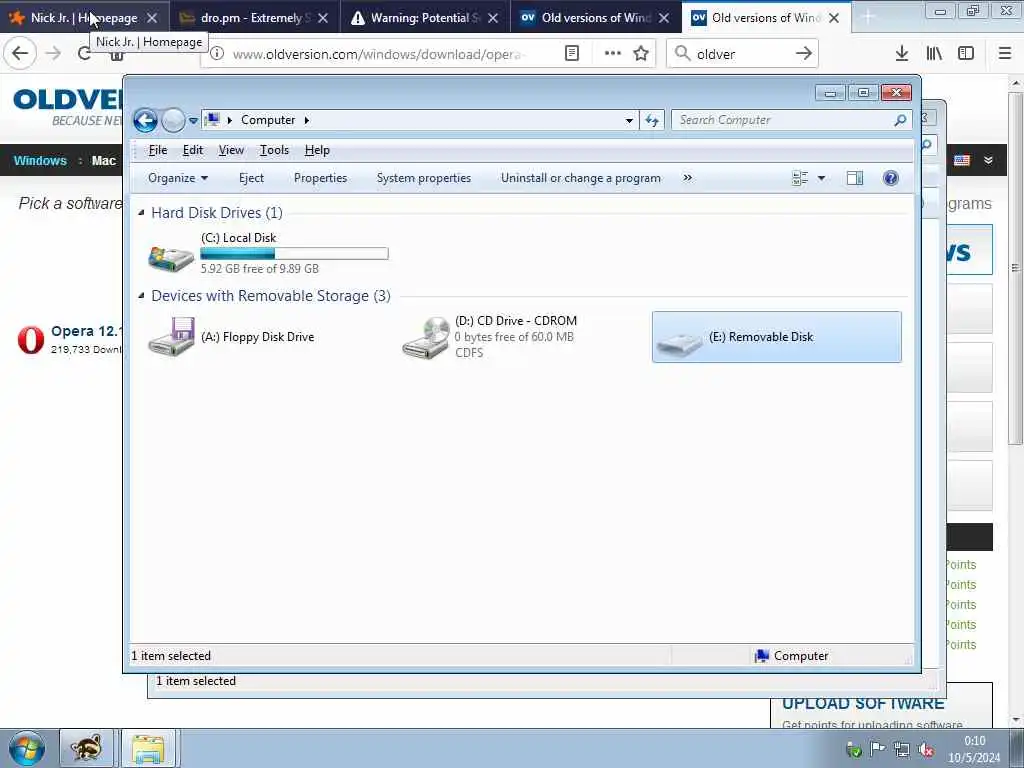Go back in the Explorer window

click(x=145, y=120)
